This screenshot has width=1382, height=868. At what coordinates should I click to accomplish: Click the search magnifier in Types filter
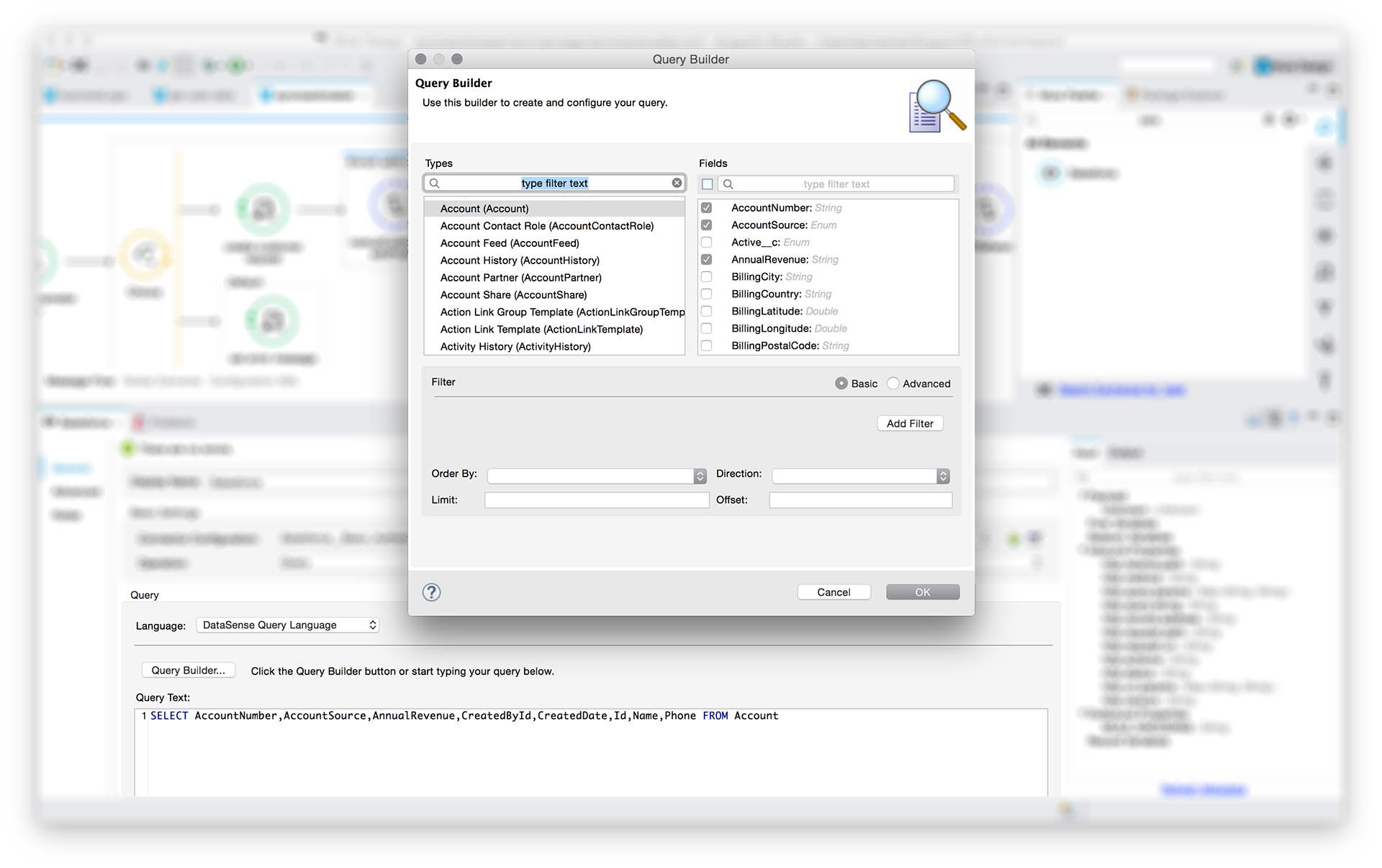(x=435, y=184)
